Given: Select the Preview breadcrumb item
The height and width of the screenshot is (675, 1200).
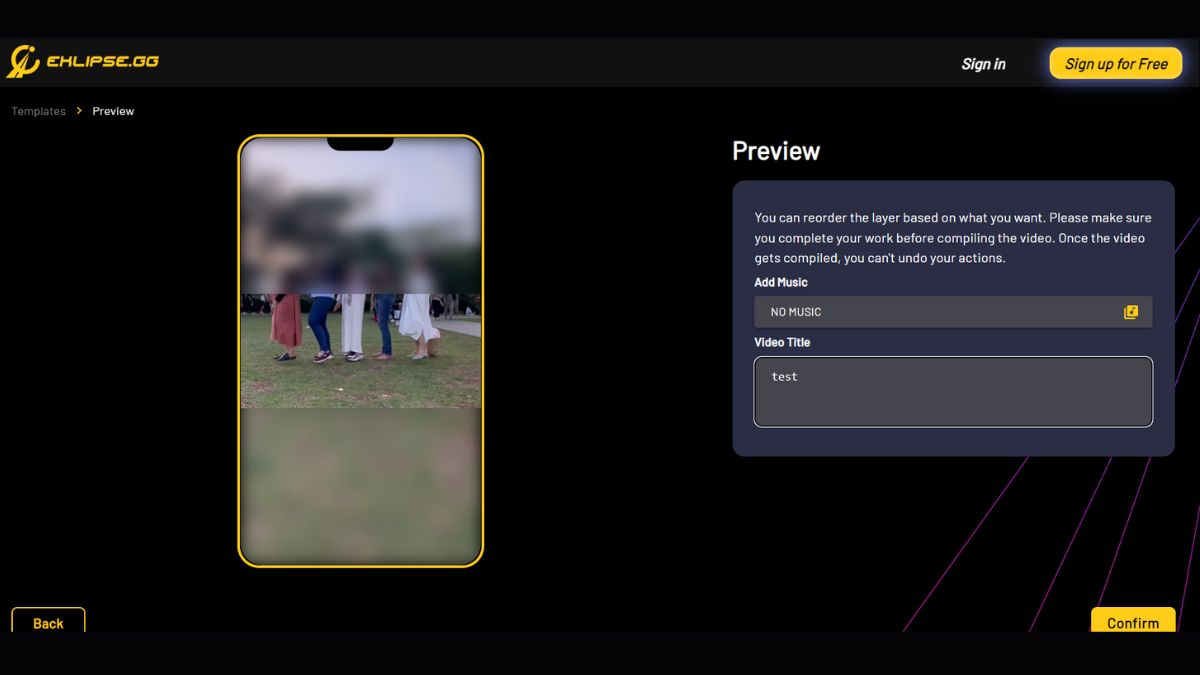Looking at the screenshot, I should [x=113, y=111].
